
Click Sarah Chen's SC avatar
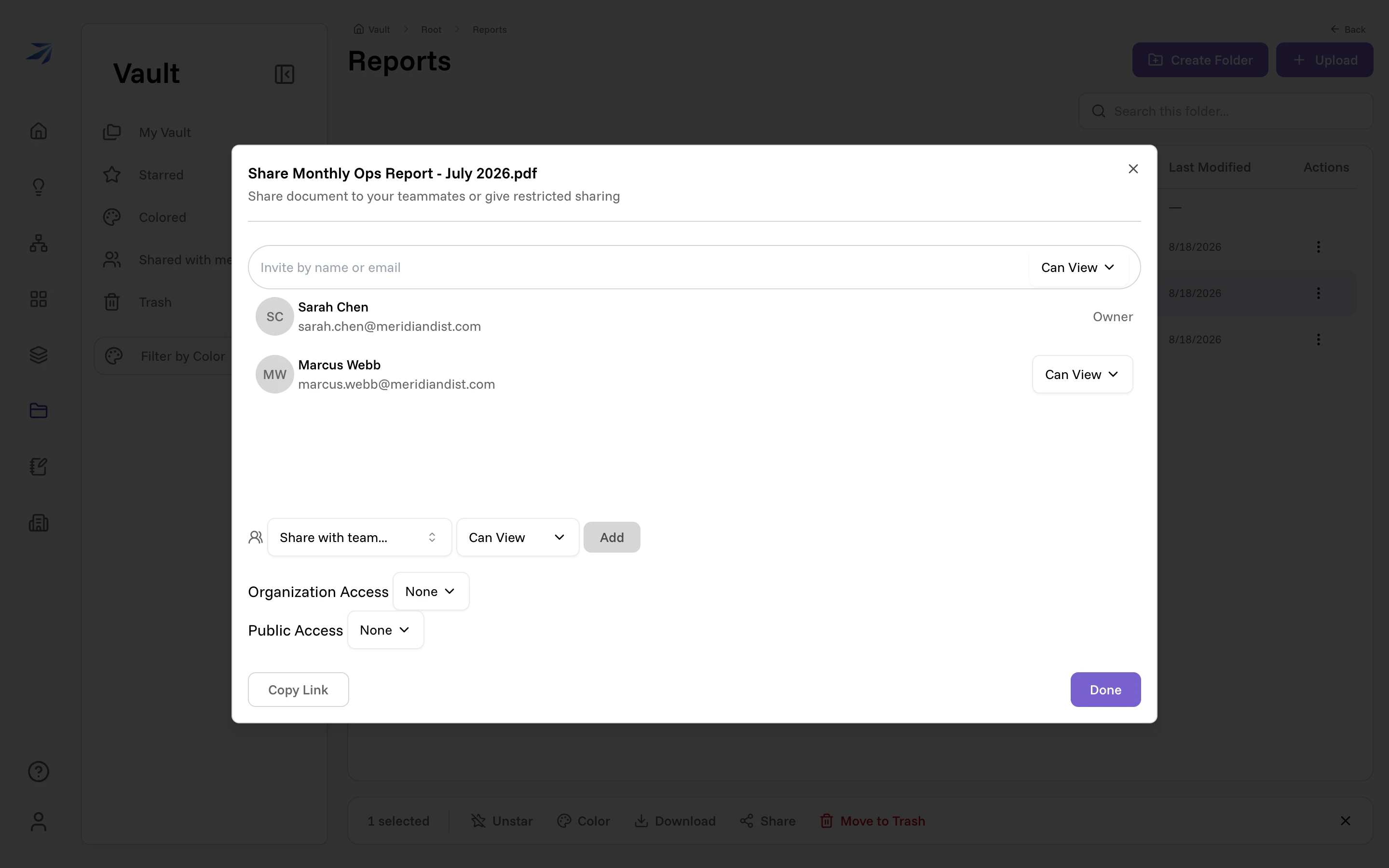coord(274,316)
